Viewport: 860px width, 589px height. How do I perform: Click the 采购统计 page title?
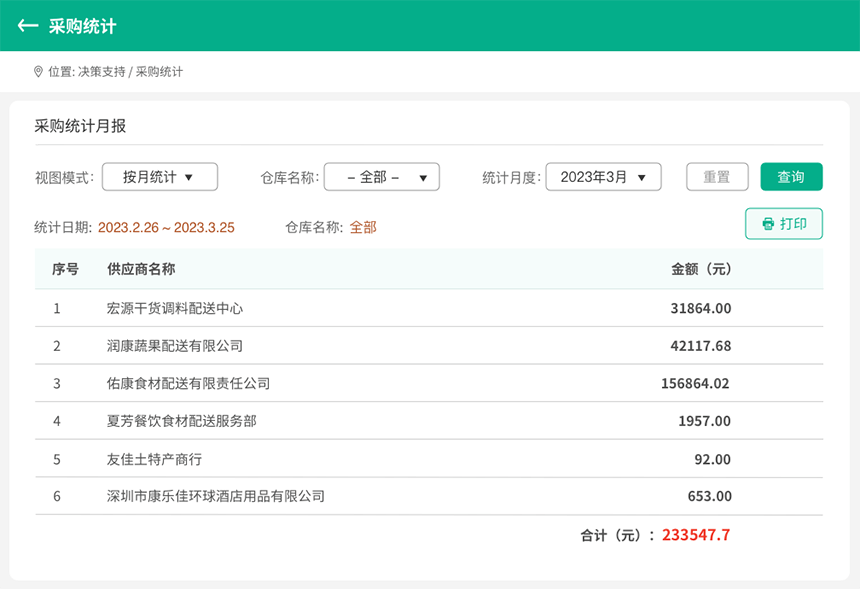(82, 26)
